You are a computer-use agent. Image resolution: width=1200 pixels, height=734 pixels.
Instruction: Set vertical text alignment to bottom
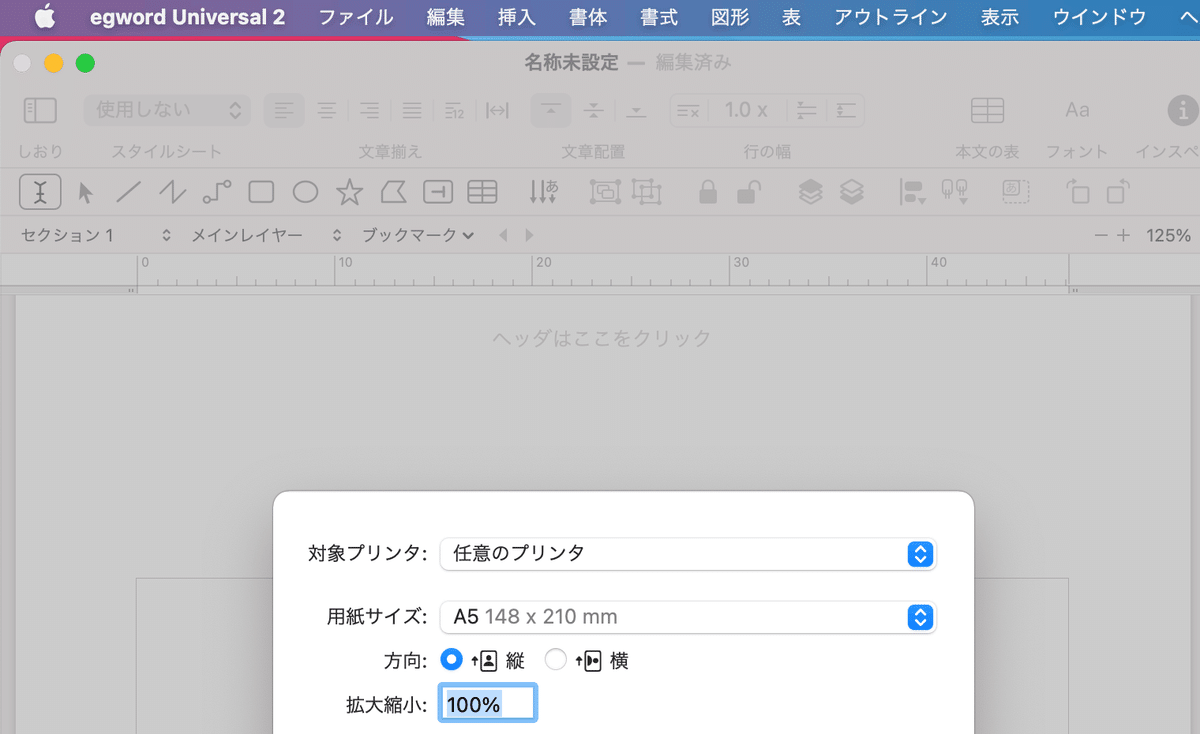click(x=637, y=110)
